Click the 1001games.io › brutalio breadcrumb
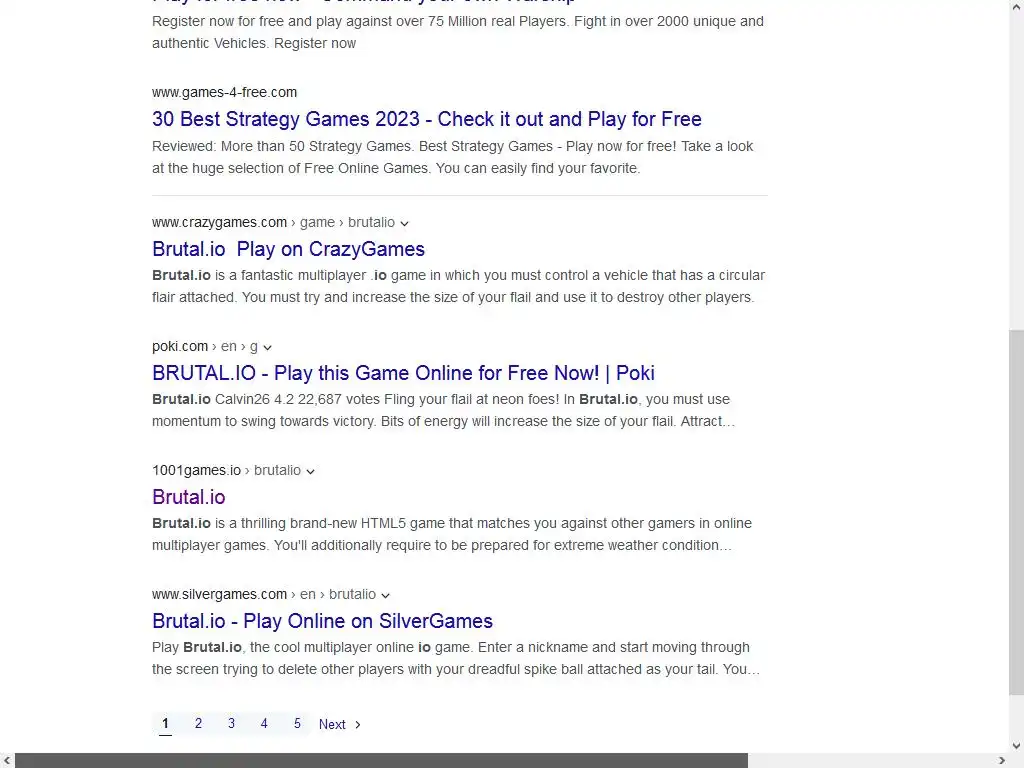Screen dimensions: 1024x768 (x=227, y=470)
